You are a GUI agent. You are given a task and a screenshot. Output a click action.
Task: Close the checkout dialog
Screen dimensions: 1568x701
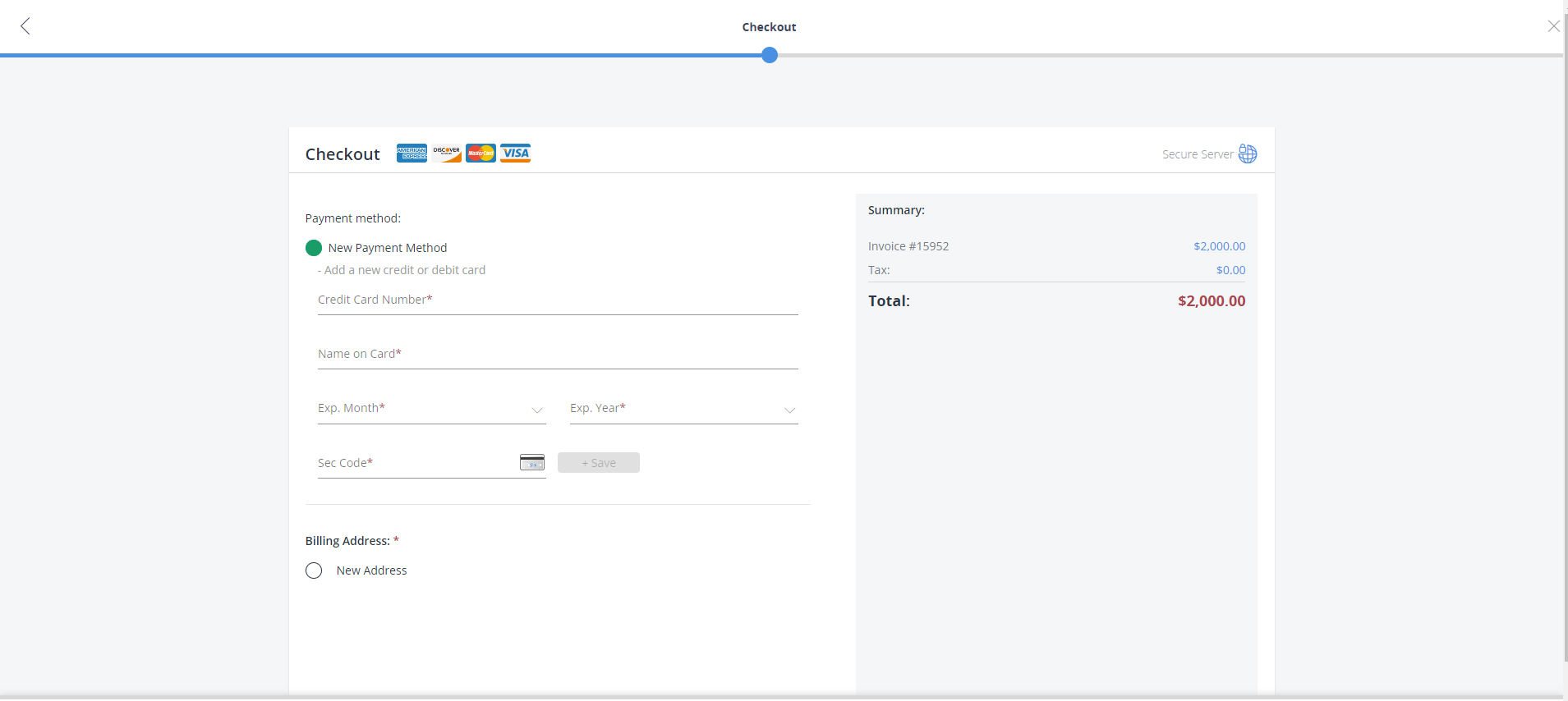coord(1553,26)
